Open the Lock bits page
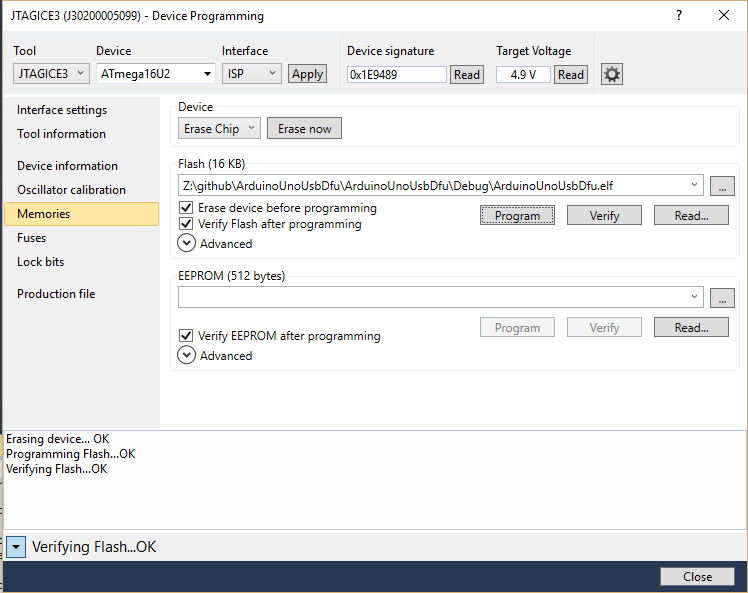 (41, 262)
